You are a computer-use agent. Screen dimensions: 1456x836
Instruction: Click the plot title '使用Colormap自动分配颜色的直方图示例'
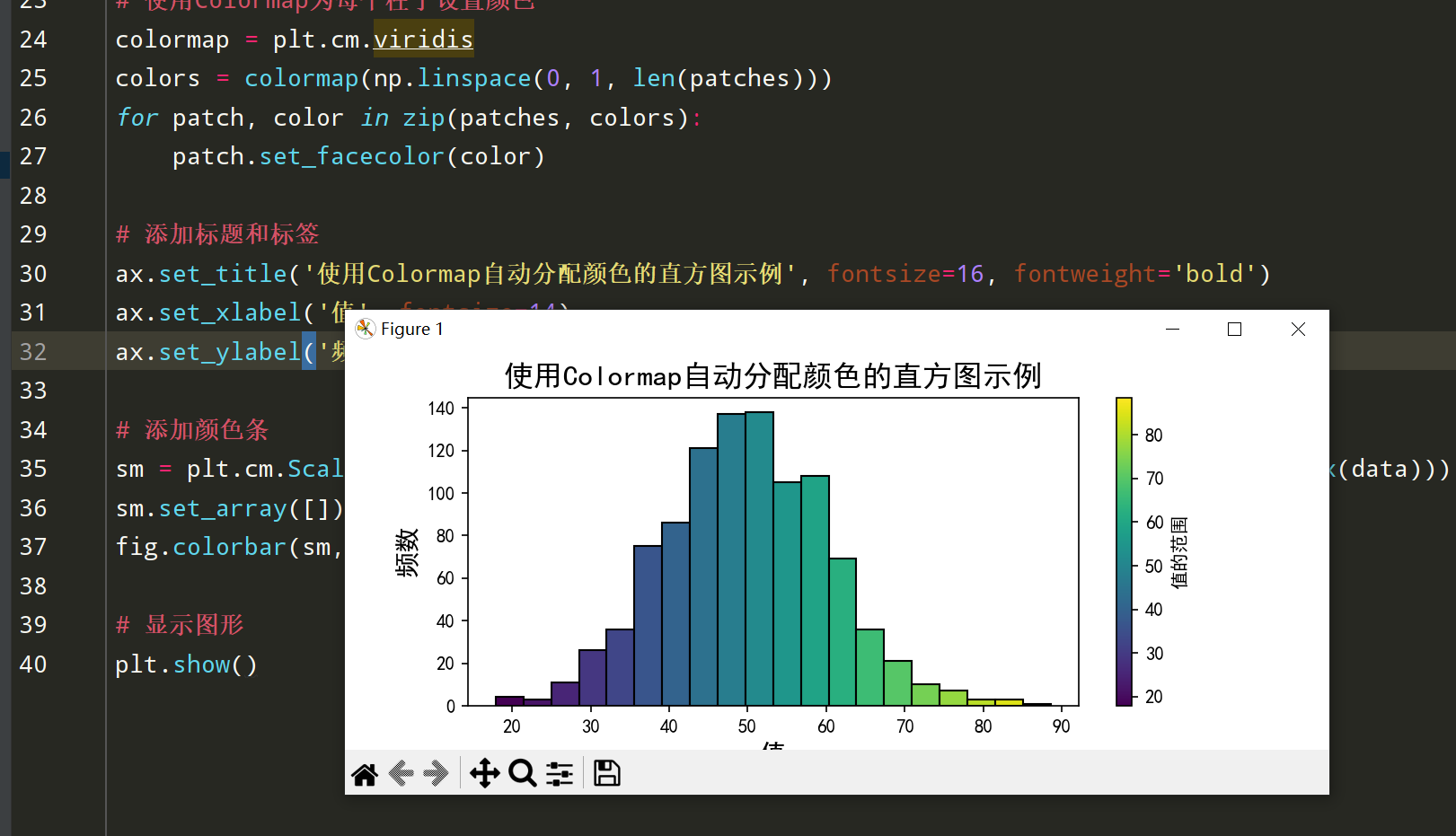click(x=772, y=375)
